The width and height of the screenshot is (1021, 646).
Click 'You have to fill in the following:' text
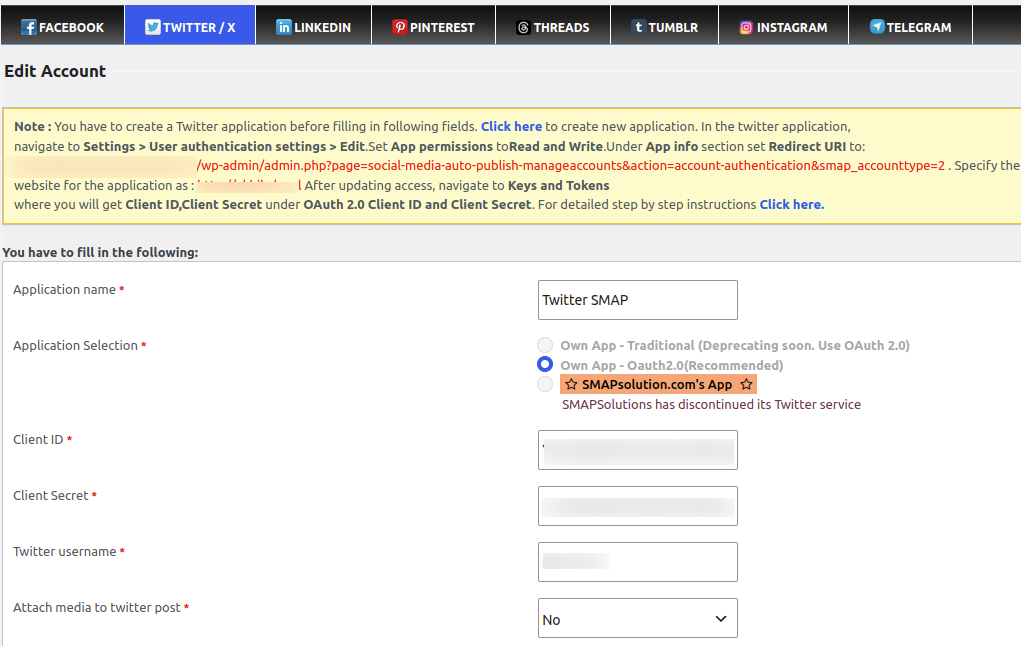(x=100, y=252)
